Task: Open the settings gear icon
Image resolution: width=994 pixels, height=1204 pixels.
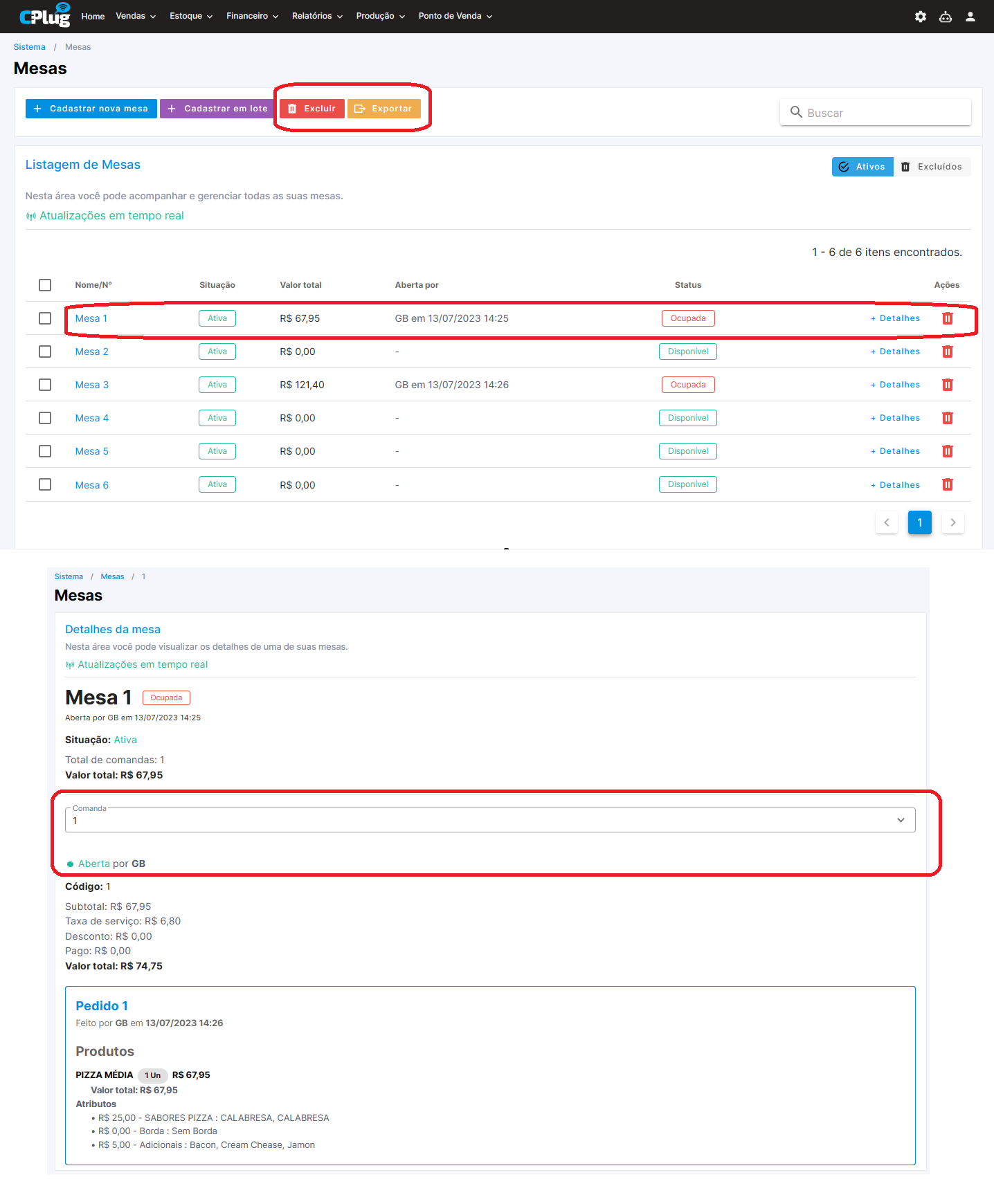Action: click(x=920, y=17)
